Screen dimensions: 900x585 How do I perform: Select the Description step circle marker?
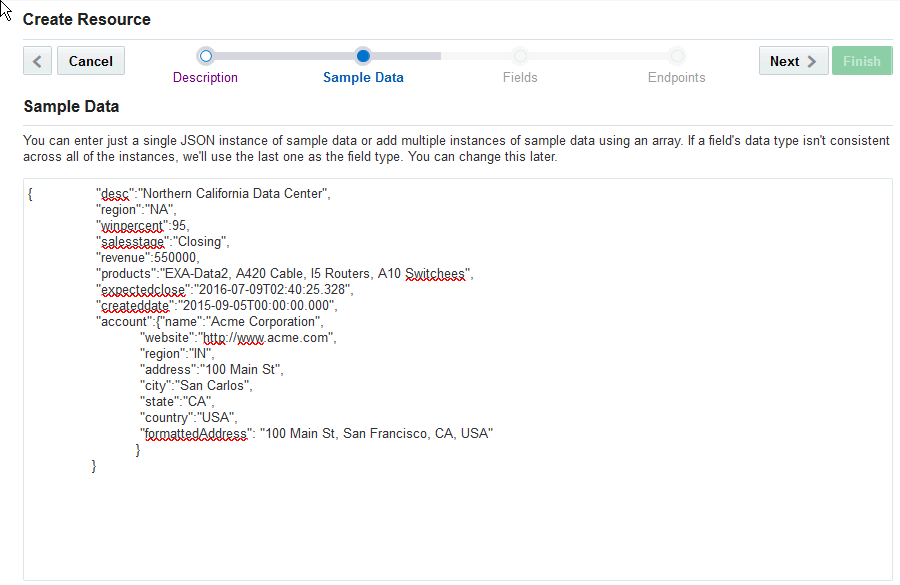pos(206,56)
